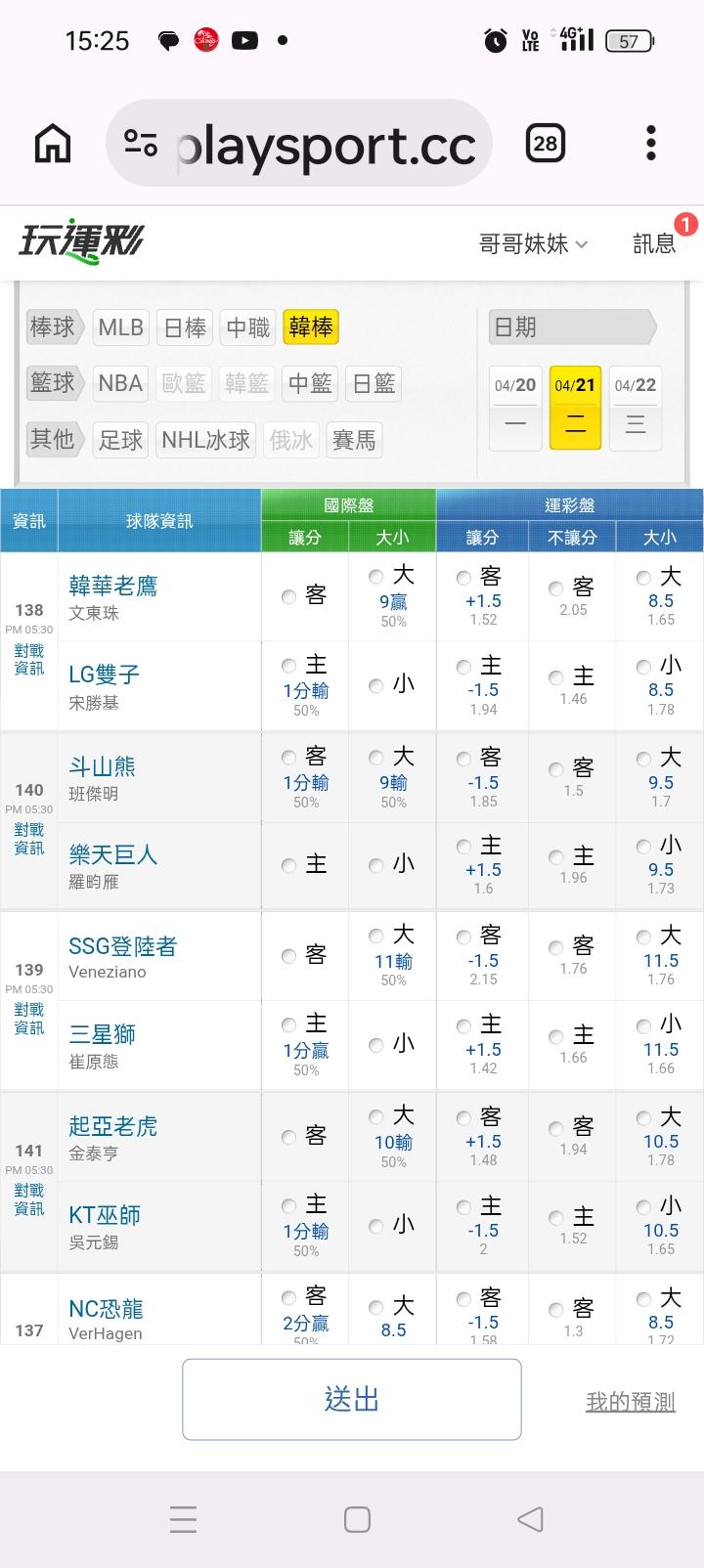Image resolution: width=704 pixels, height=1568 pixels.
Task: Select the 日棒 league tab
Action: tap(185, 327)
